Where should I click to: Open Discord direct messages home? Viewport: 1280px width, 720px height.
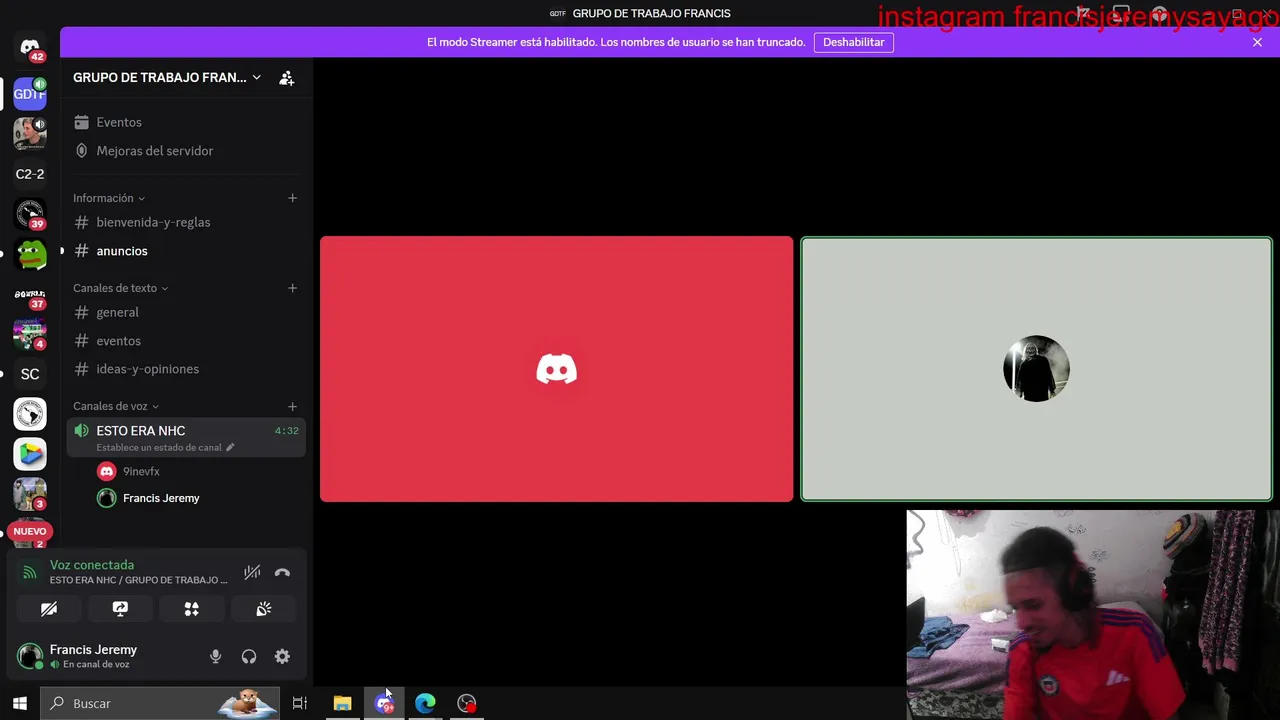tap(30, 47)
